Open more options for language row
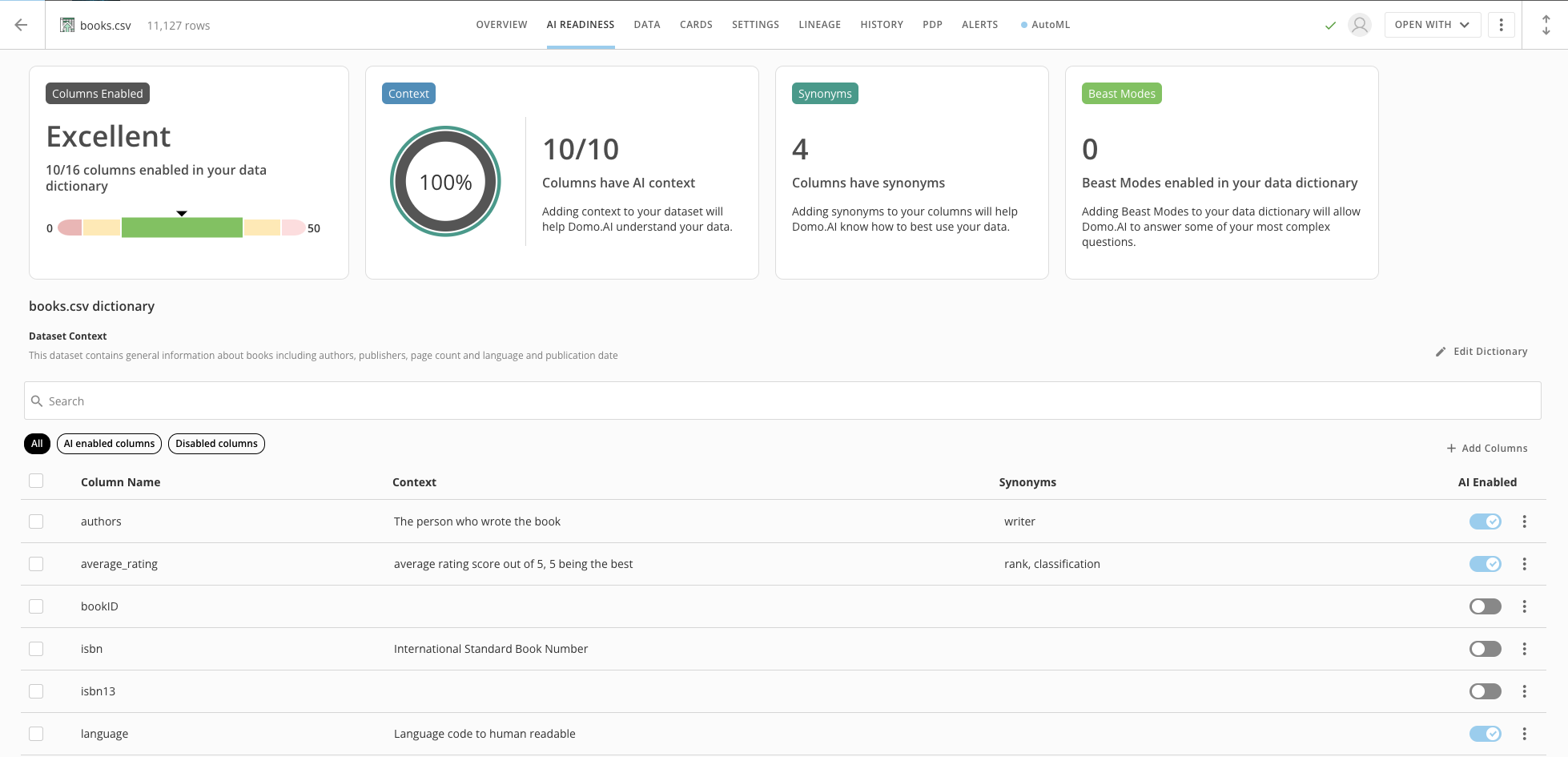Screen dimensions: 1568x757 1524,734
